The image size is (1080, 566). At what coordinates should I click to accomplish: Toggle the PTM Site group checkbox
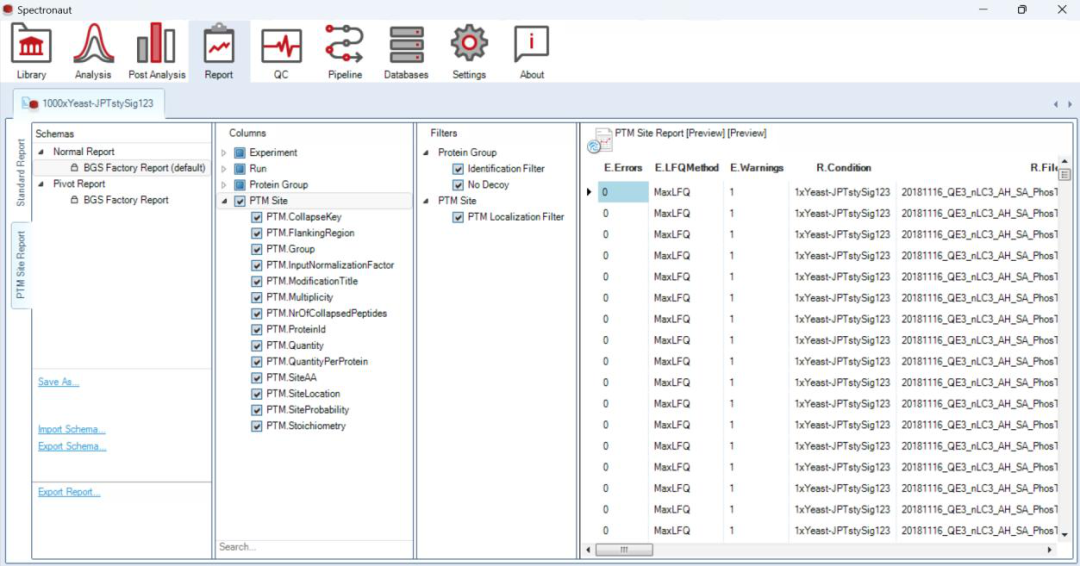click(x=240, y=201)
